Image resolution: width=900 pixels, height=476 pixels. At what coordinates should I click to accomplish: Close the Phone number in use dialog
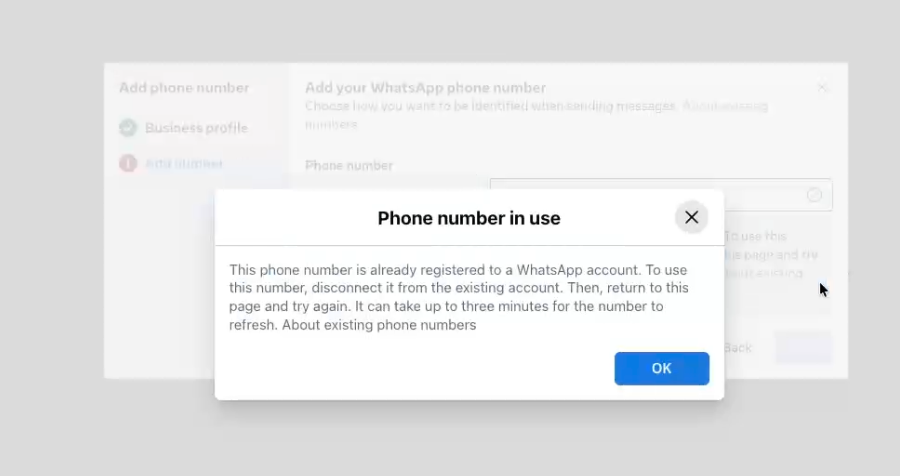click(x=692, y=217)
